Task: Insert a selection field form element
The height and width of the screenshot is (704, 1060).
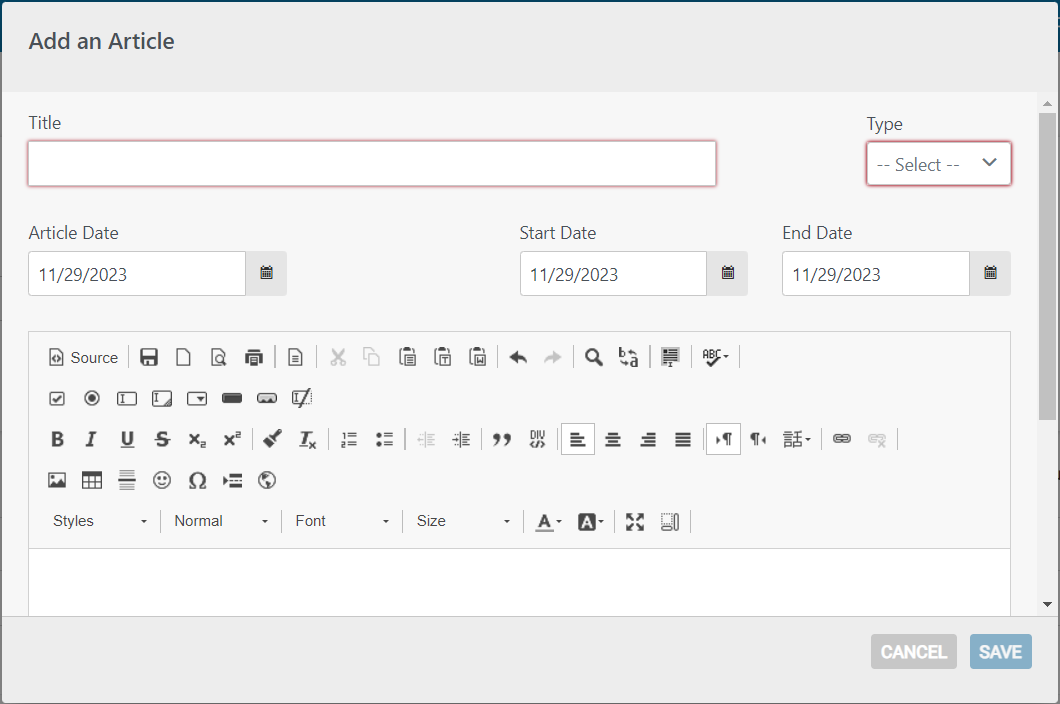Action: tap(197, 398)
